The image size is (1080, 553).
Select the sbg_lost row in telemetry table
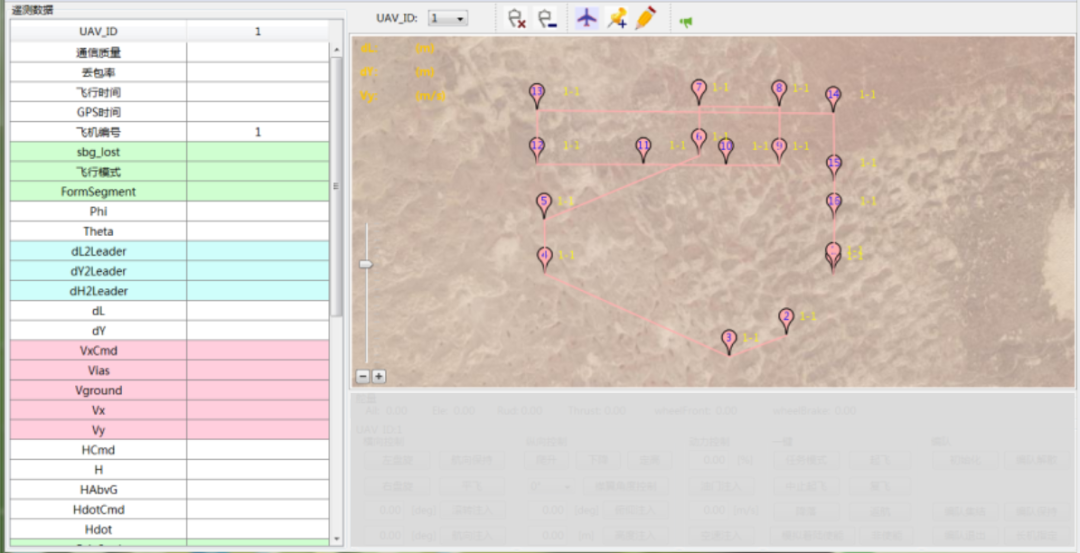click(x=98, y=152)
